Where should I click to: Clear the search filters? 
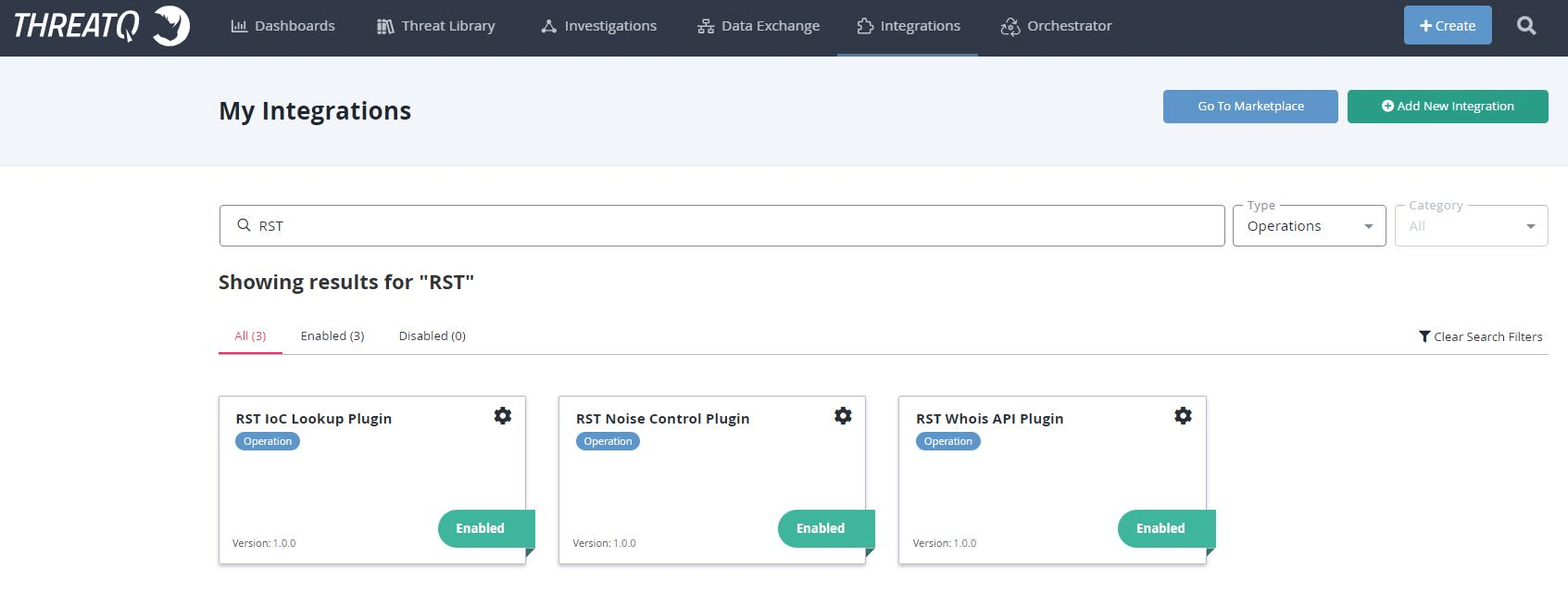coord(1481,336)
